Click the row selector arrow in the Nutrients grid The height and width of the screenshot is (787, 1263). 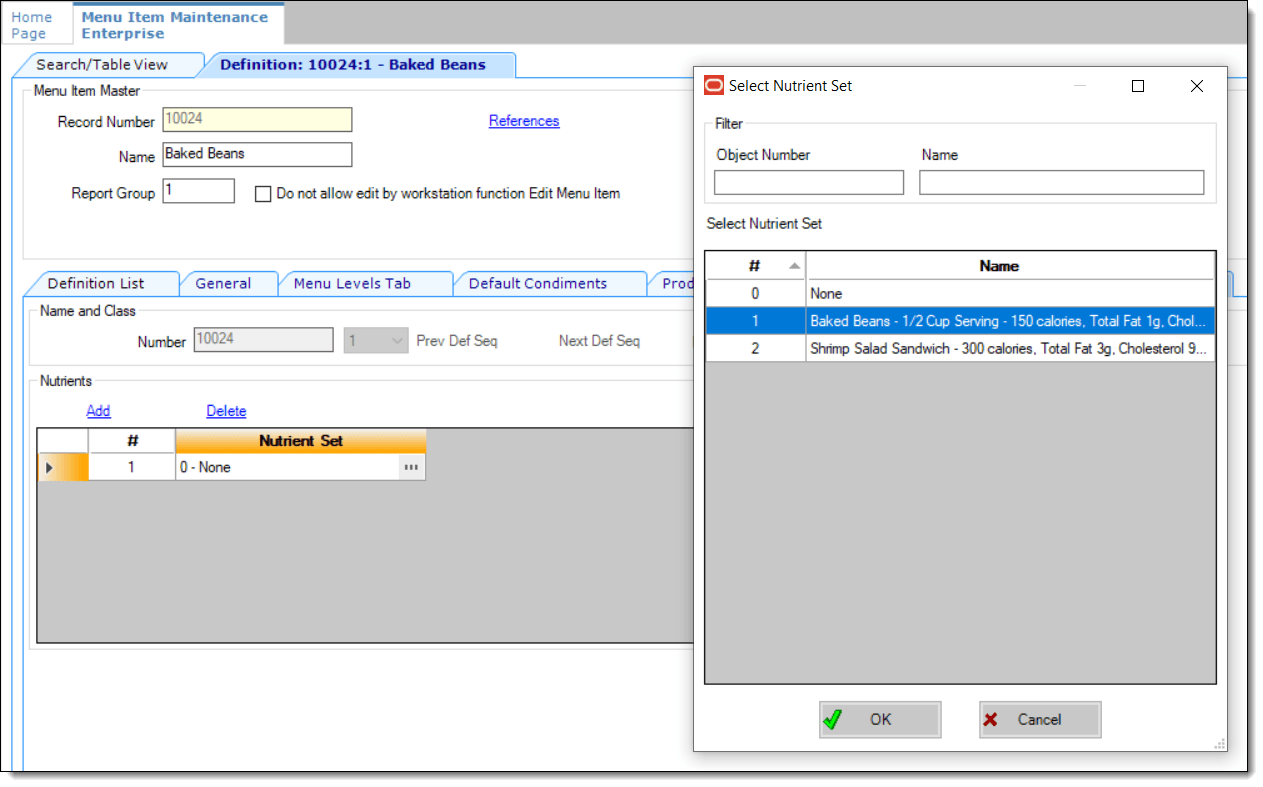coord(48,467)
